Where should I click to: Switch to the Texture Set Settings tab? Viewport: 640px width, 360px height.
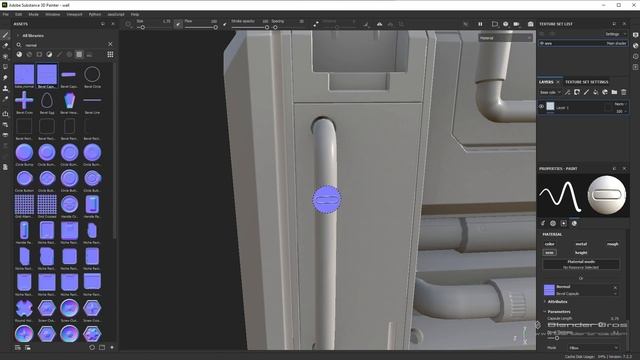pyautogui.click(x=587, y=82)
